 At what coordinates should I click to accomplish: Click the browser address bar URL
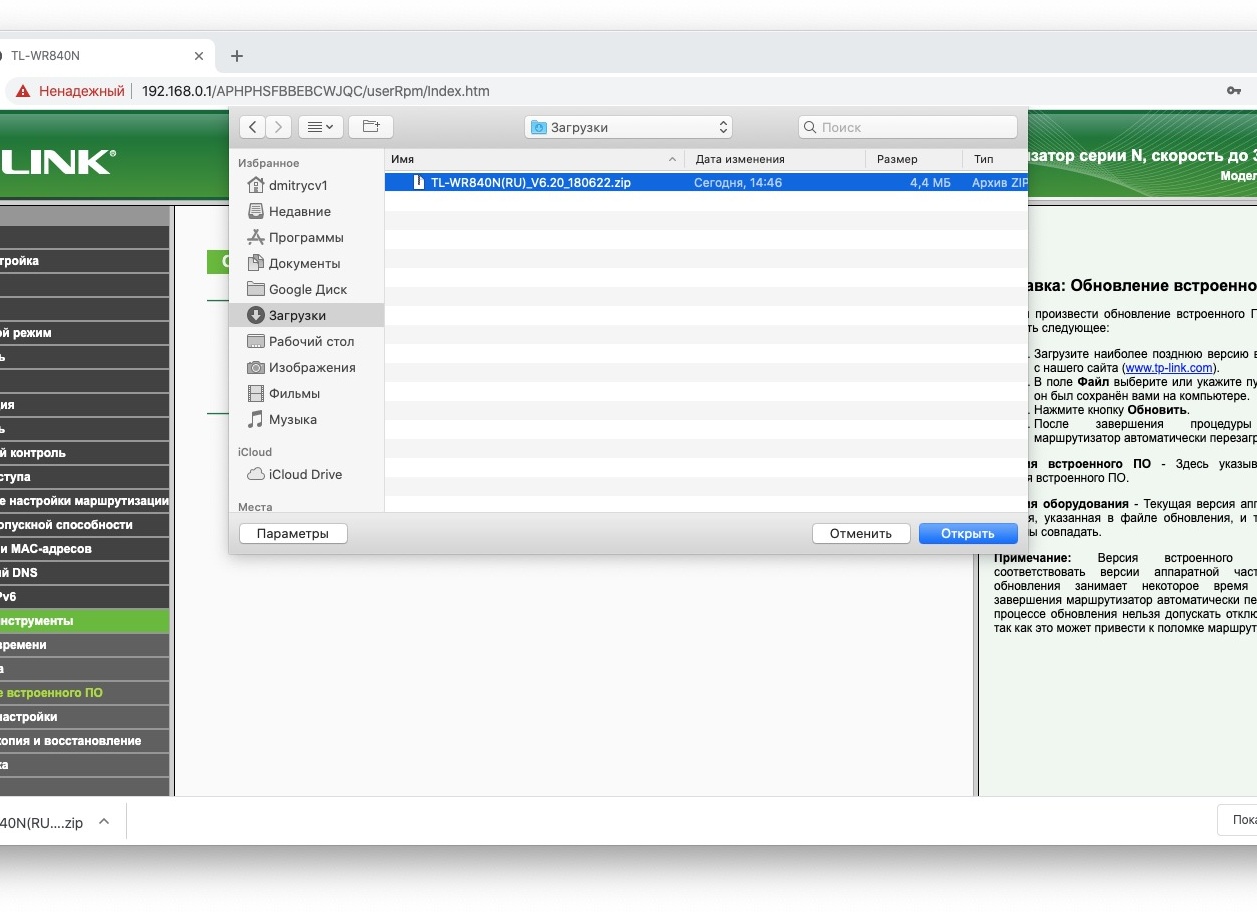coord(316,91)
